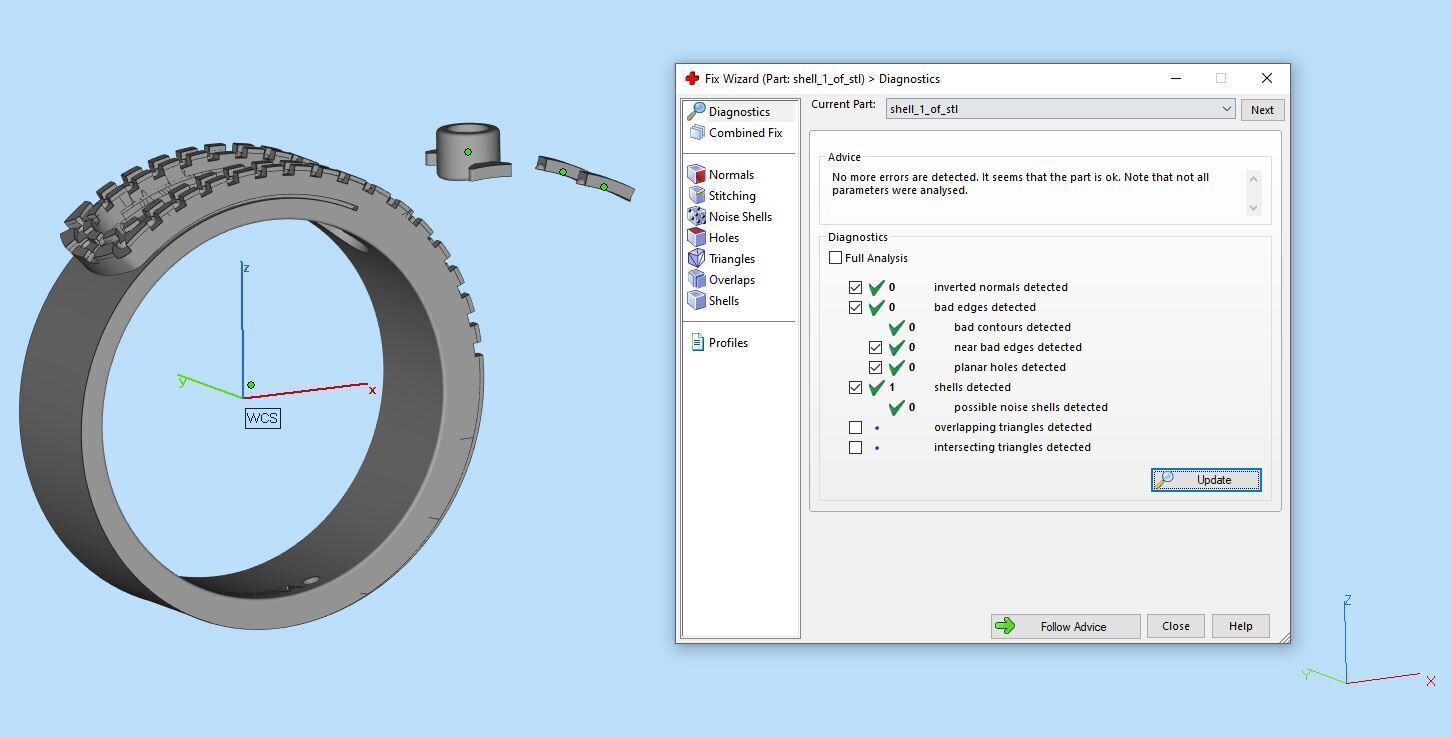The image size is (1451, 738).
Task: Click the Follow Advice button
Action: pos(1065,626)
